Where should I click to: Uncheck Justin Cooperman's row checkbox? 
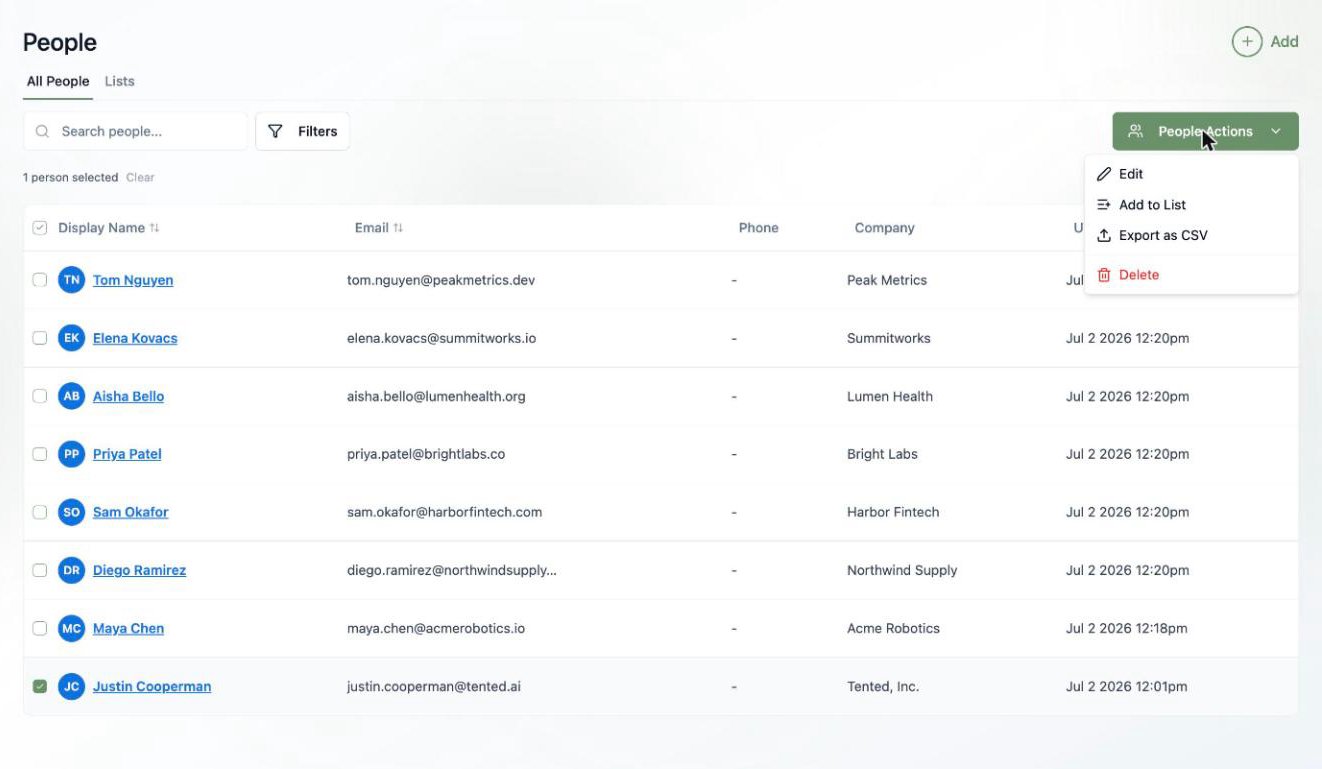point(40,686)
